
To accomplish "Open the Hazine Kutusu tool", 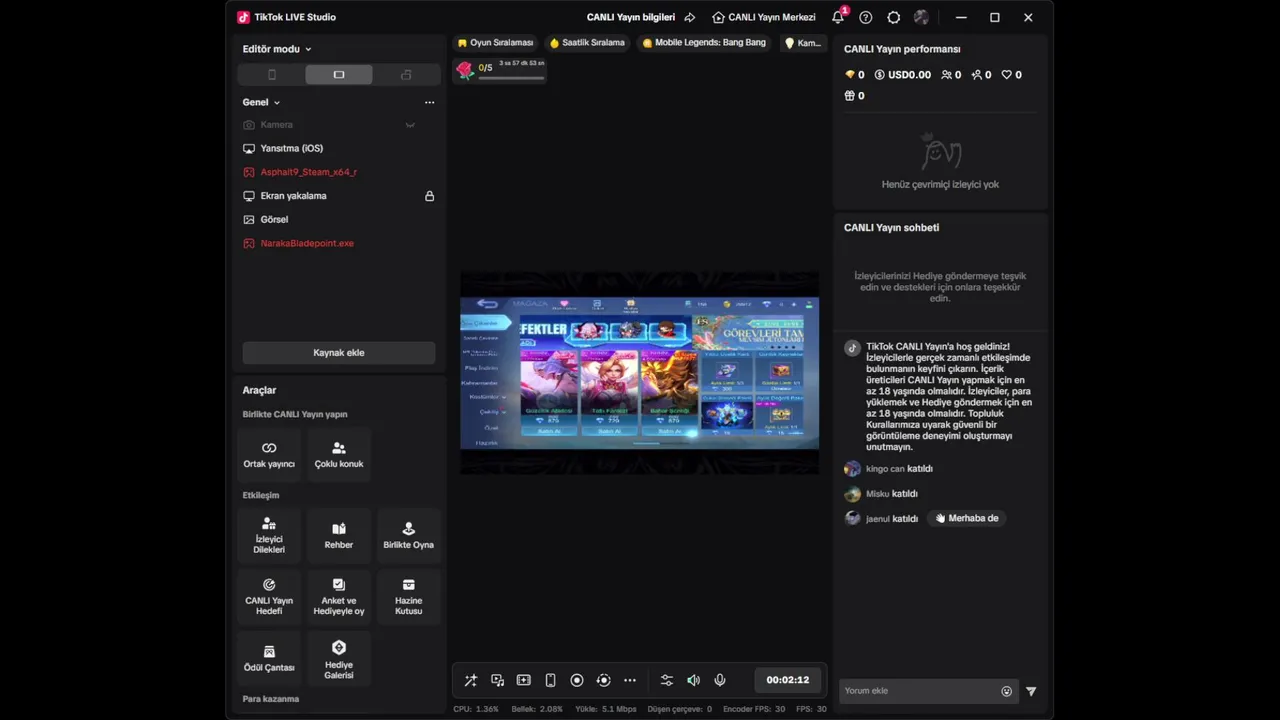I will (409, 597).
